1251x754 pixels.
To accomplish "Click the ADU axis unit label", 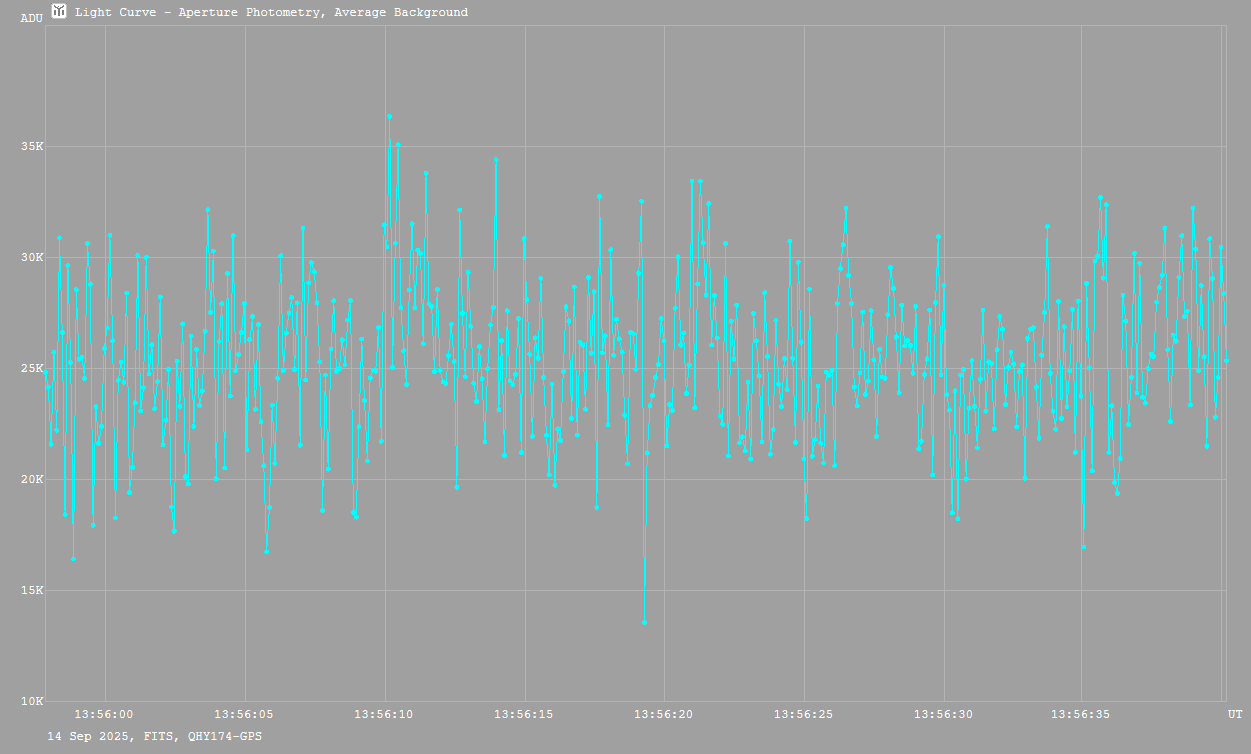I will [x=32, y=18].
